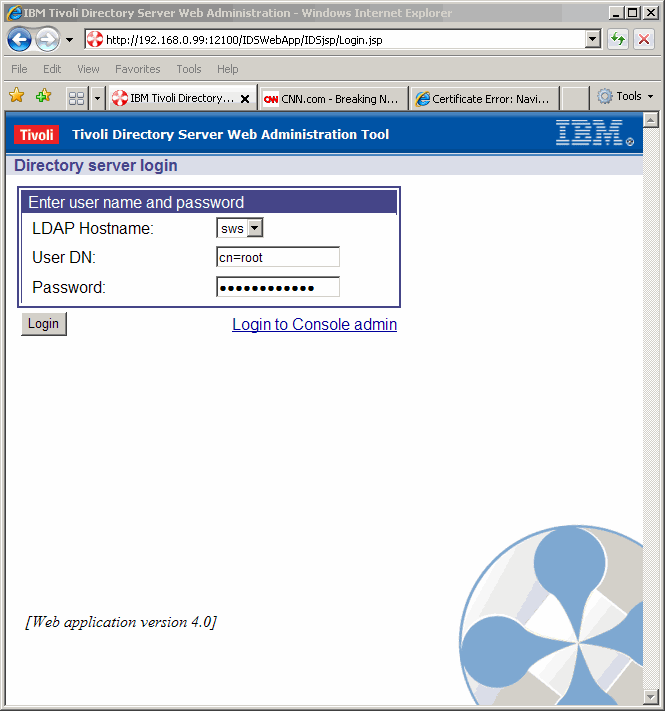
Task: Open the Quick Tabs grid icon
Action: [76, 98]
